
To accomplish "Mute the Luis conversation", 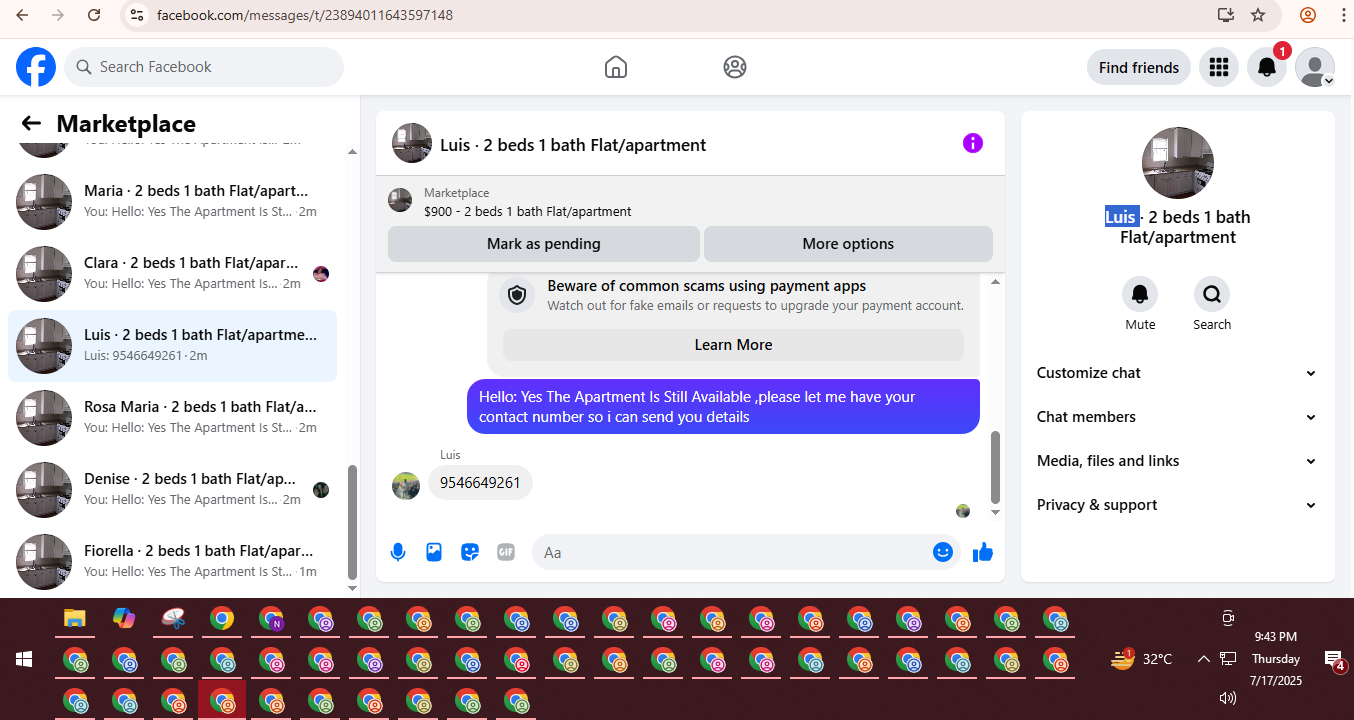I will [x=1140, y=294].
